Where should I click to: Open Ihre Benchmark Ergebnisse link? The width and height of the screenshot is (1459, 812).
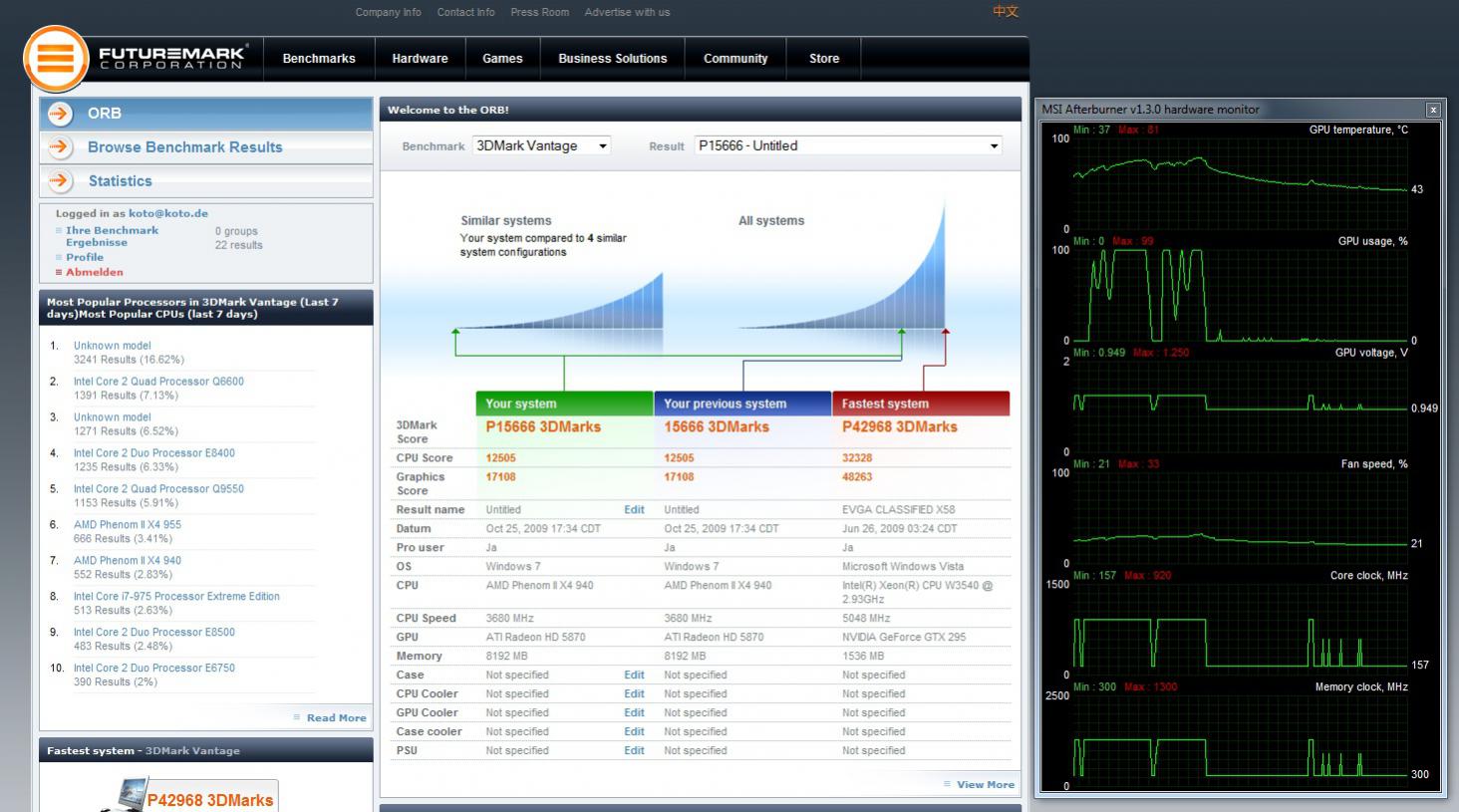112,236
